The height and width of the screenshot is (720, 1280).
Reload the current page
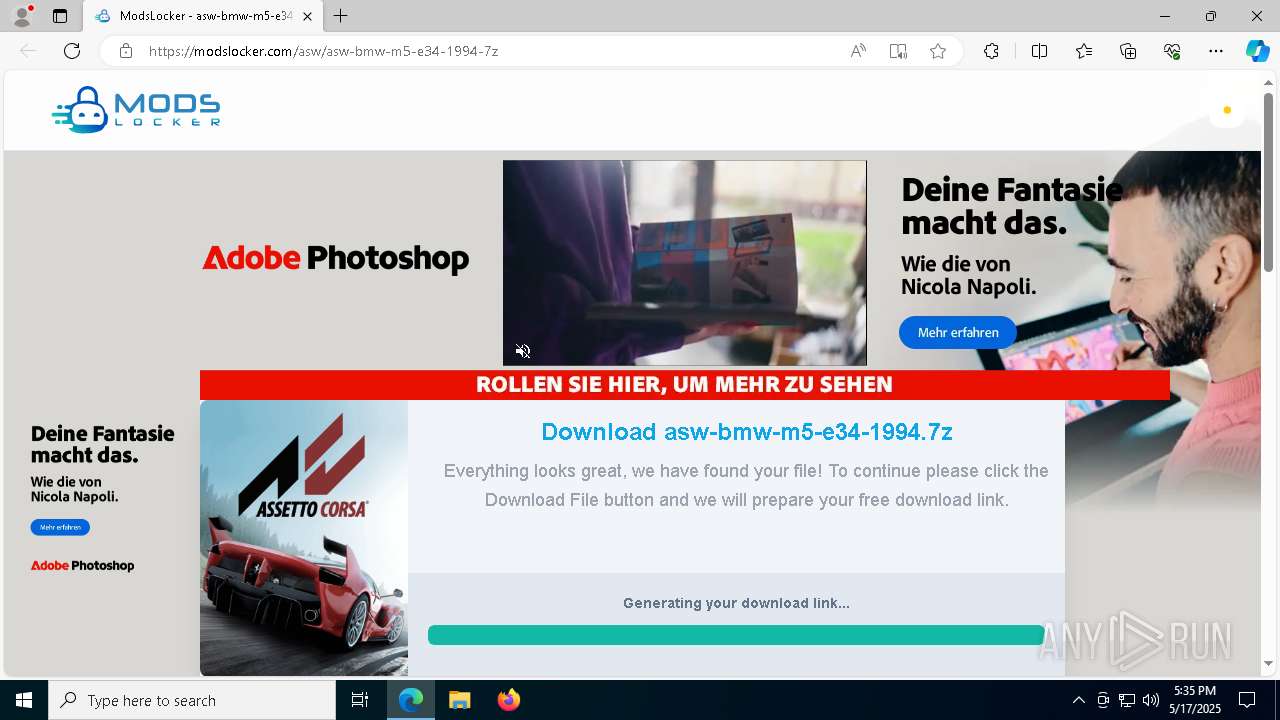tap(72, 51)
